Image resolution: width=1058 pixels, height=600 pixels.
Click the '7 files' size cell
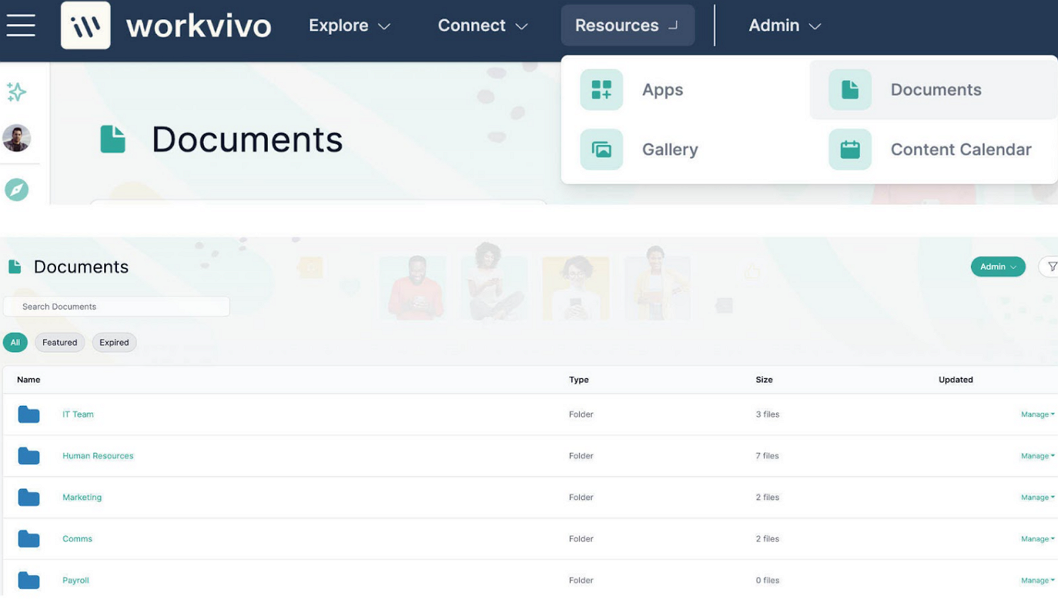(x=767, y=456)
